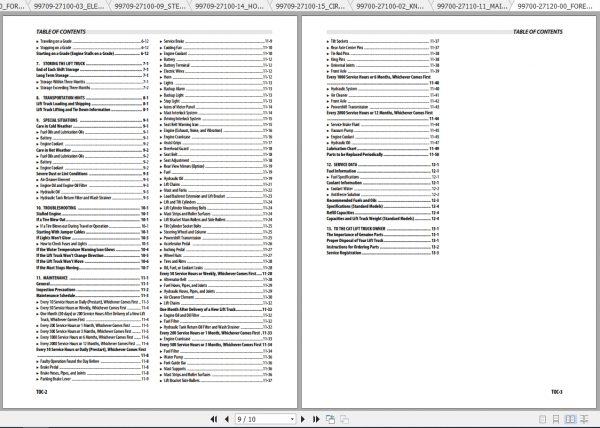Image resolution: width=600 pixels, height=428 pixels.
Task: Click the Refill Capacities entry
Action: pos(383,212)
